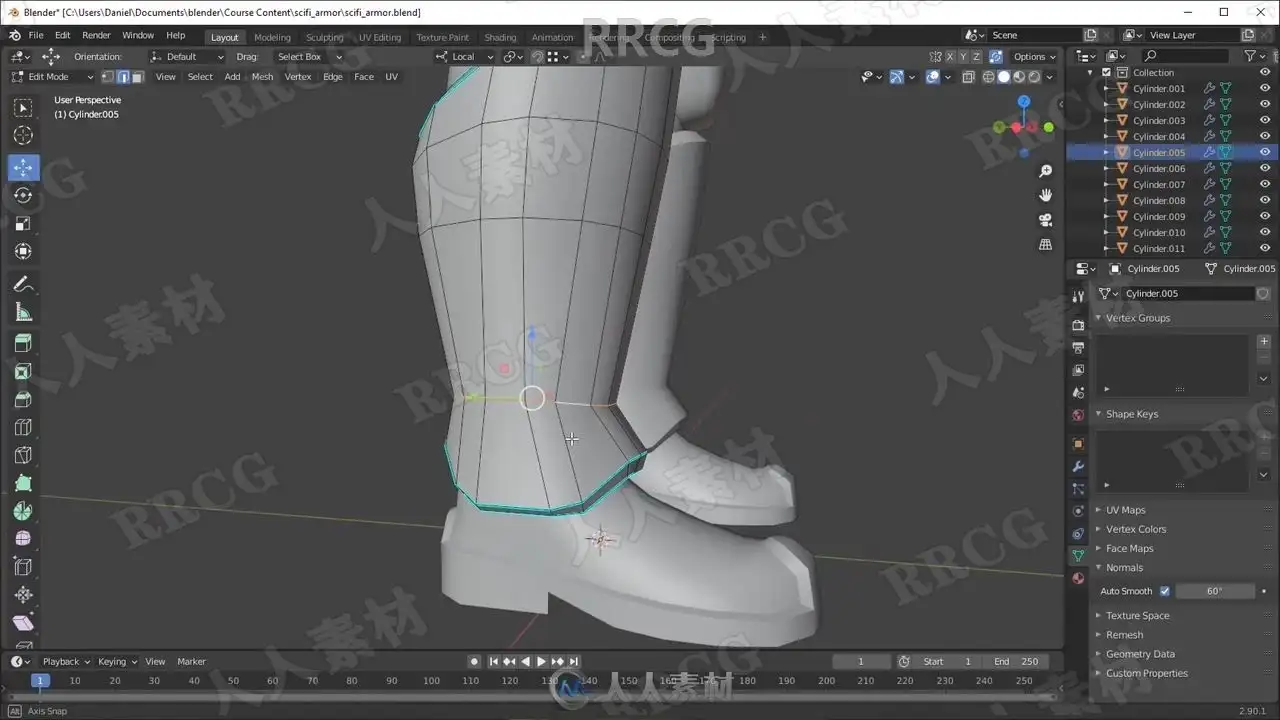
Task: Activate the Knife tool
Action: pyautogui.click(x=23, y=455)
